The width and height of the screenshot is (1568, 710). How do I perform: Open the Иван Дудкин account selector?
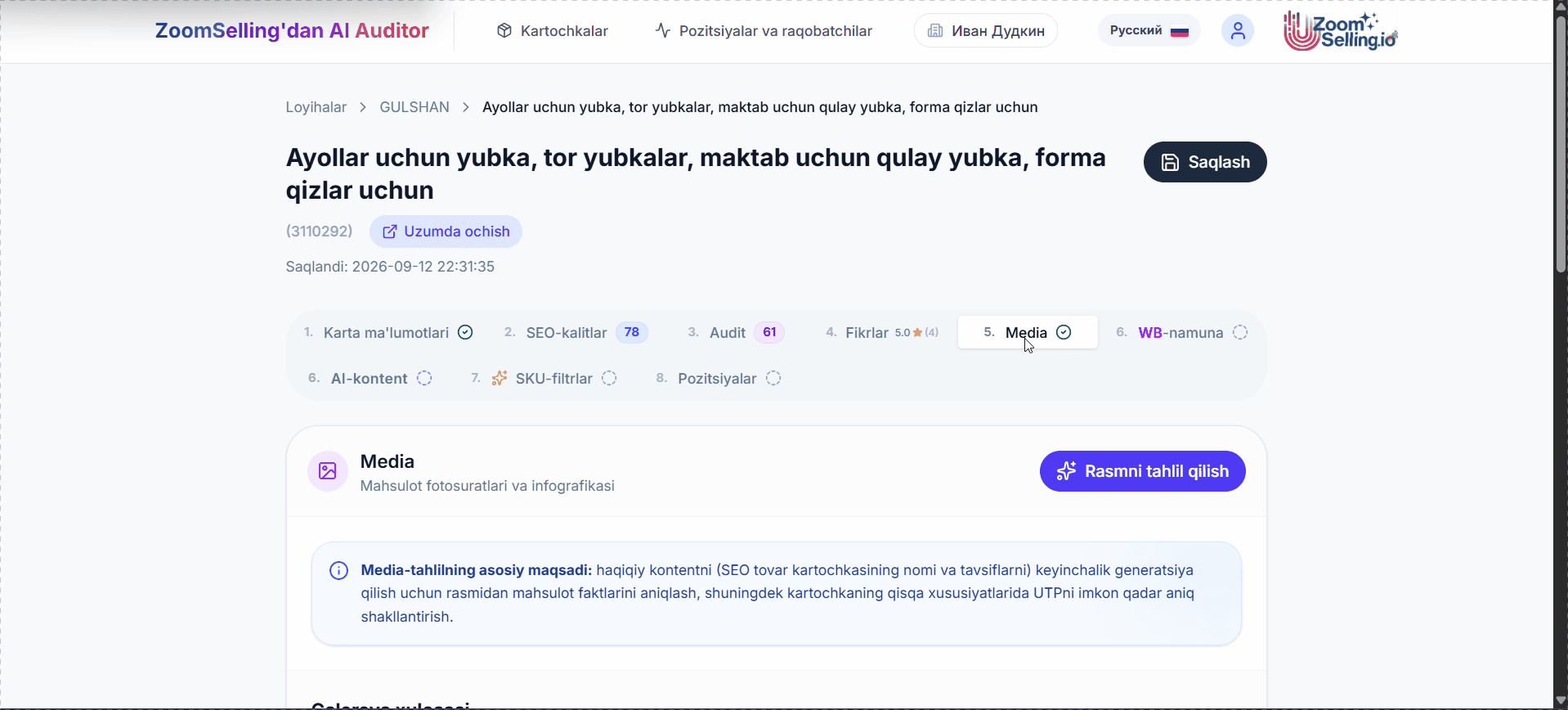click(986, 31)
